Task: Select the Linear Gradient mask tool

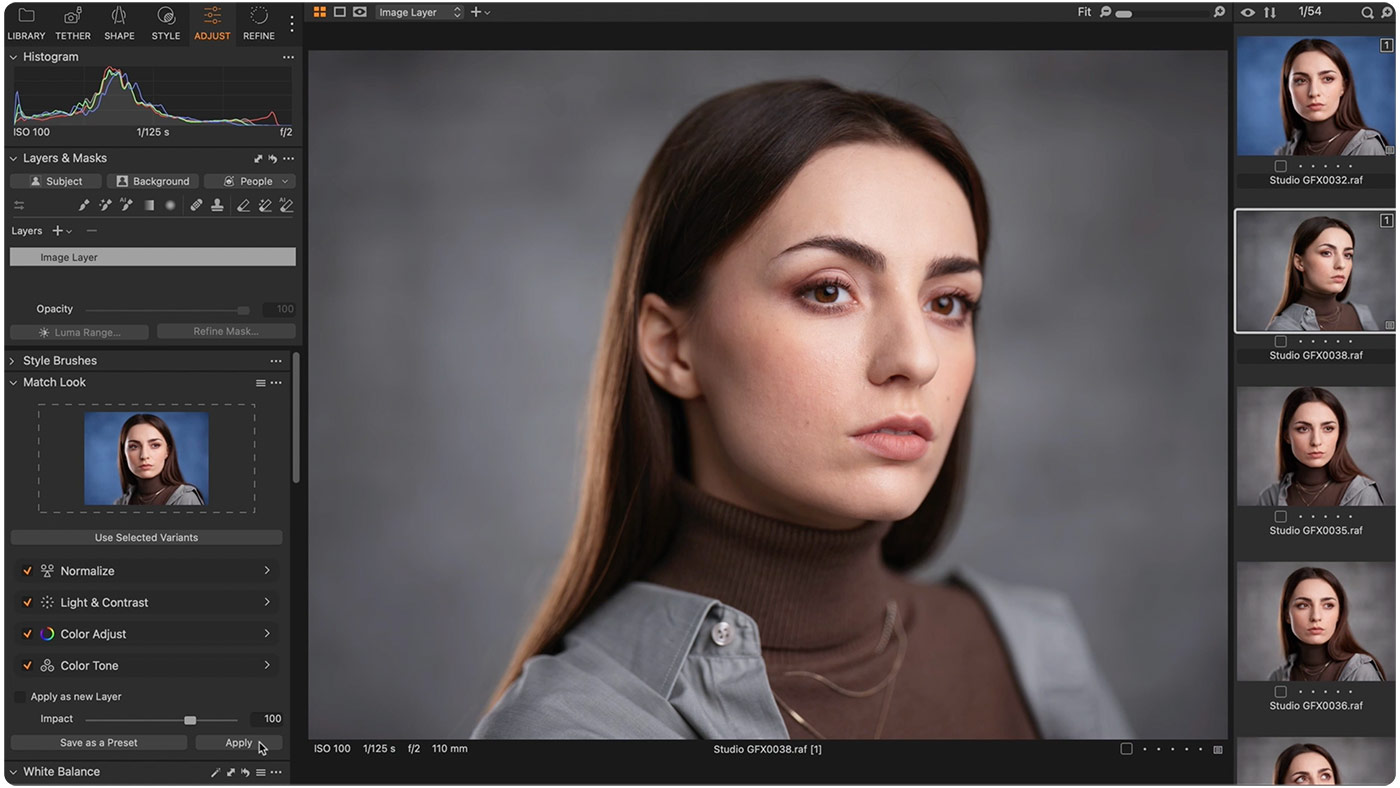Action: tap(149, 206)
